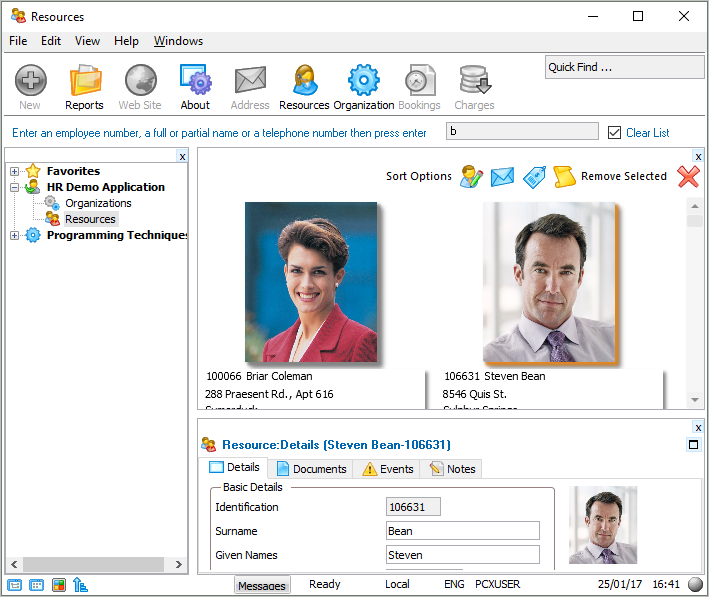This screenshot has height=597, width=709.
Task: Click the Messages button in status bar
Action: (262, 585)
